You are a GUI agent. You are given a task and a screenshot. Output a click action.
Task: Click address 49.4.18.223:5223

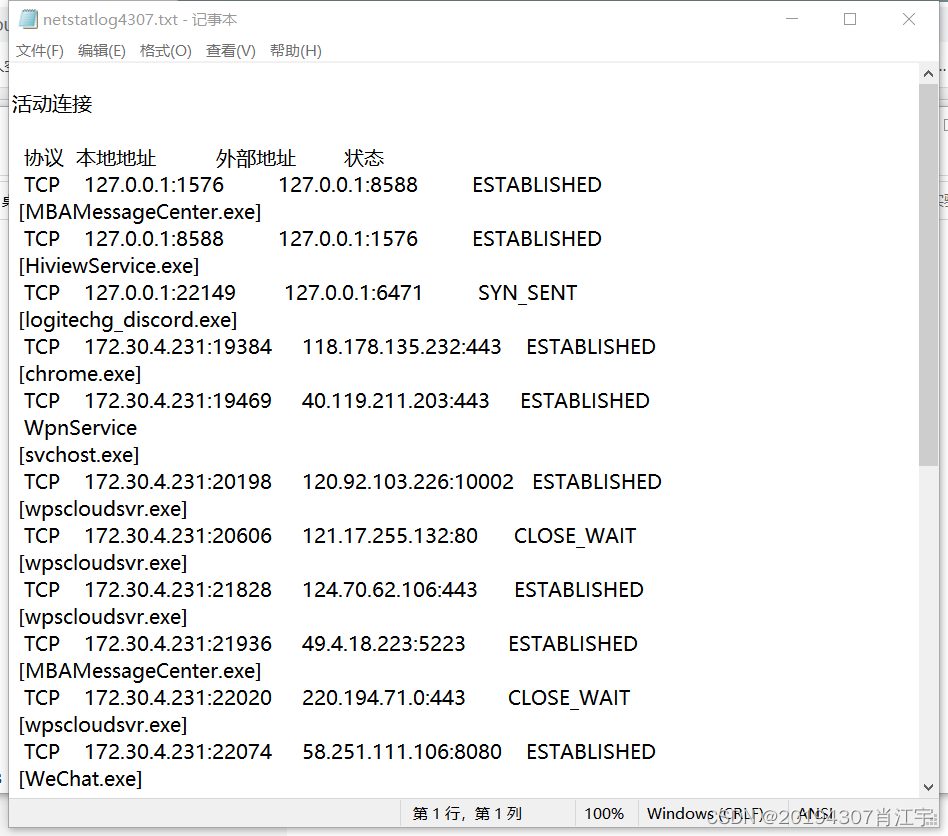[x=383, y=644]
